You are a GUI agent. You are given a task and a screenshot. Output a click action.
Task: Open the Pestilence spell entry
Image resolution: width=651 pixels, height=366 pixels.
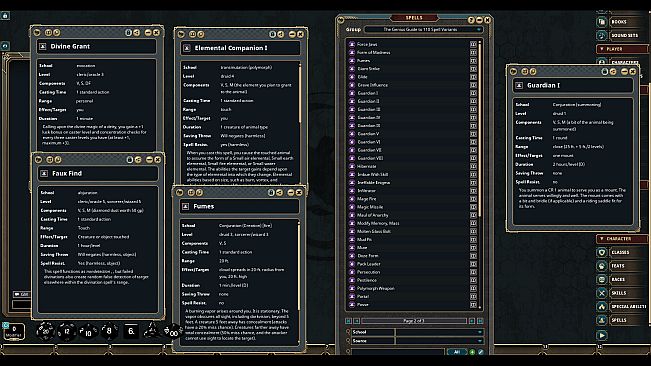[x=367, y=280]
